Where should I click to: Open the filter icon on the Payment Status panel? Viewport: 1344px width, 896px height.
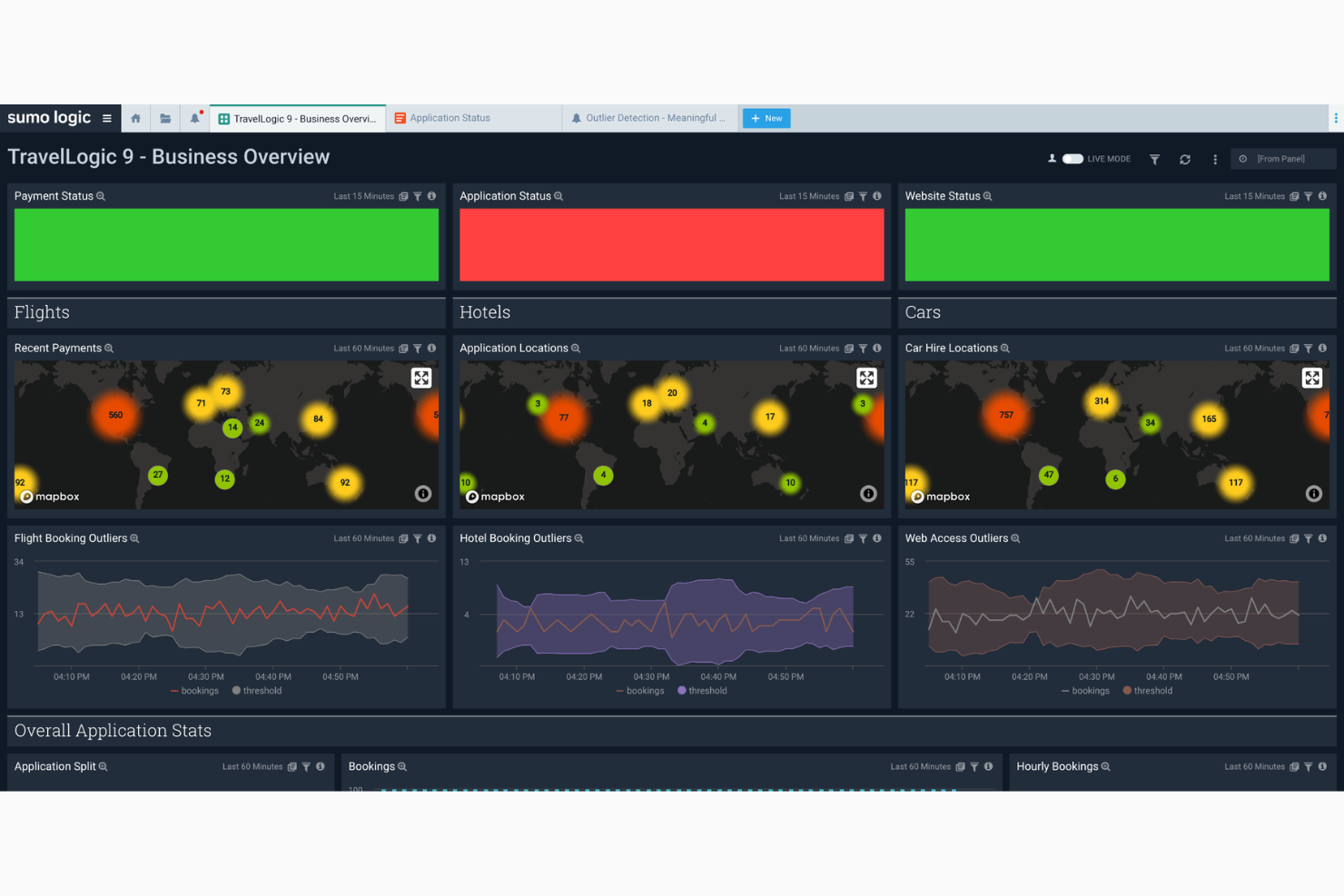tap(418, 196)
